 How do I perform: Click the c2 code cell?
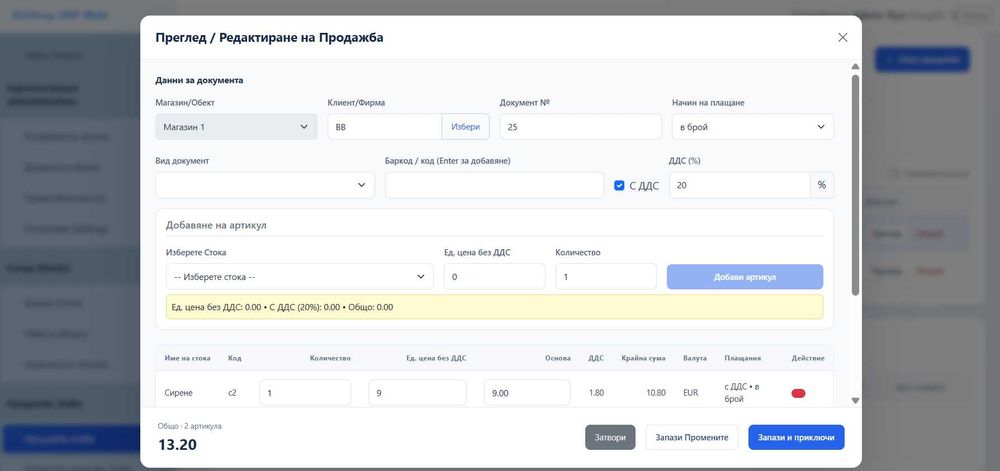(x=232, y=393)
